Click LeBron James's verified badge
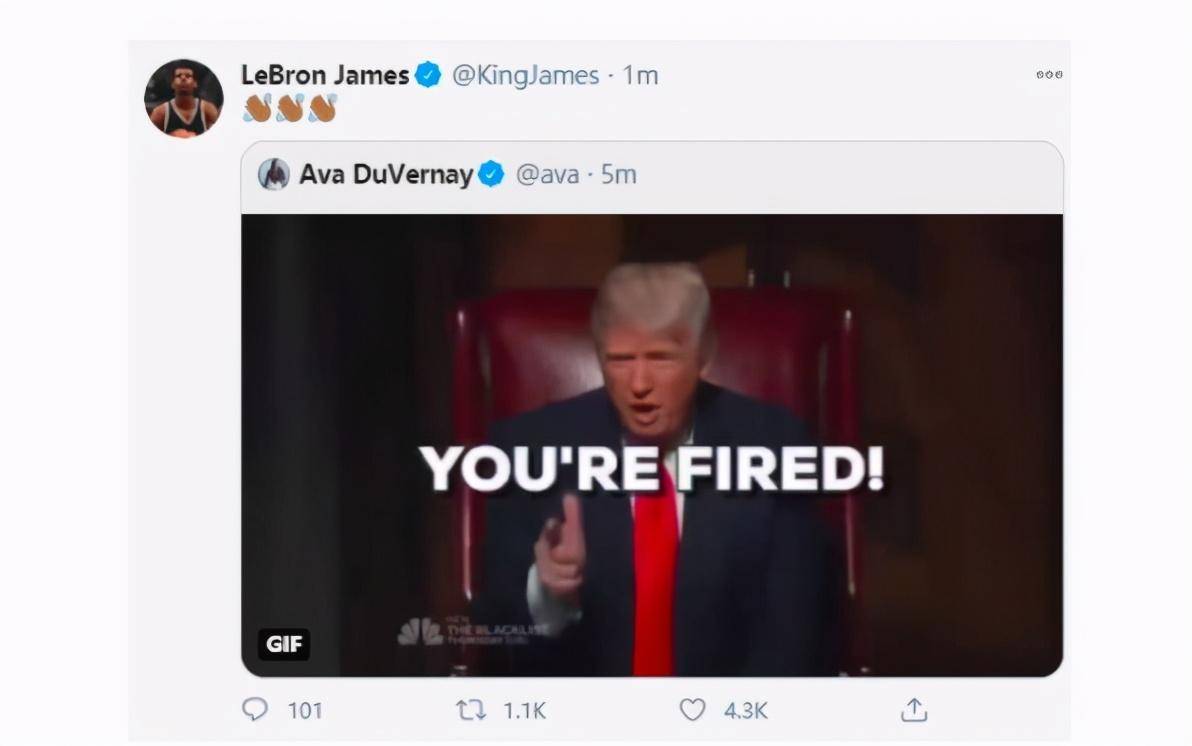 [x=428, y=75]
